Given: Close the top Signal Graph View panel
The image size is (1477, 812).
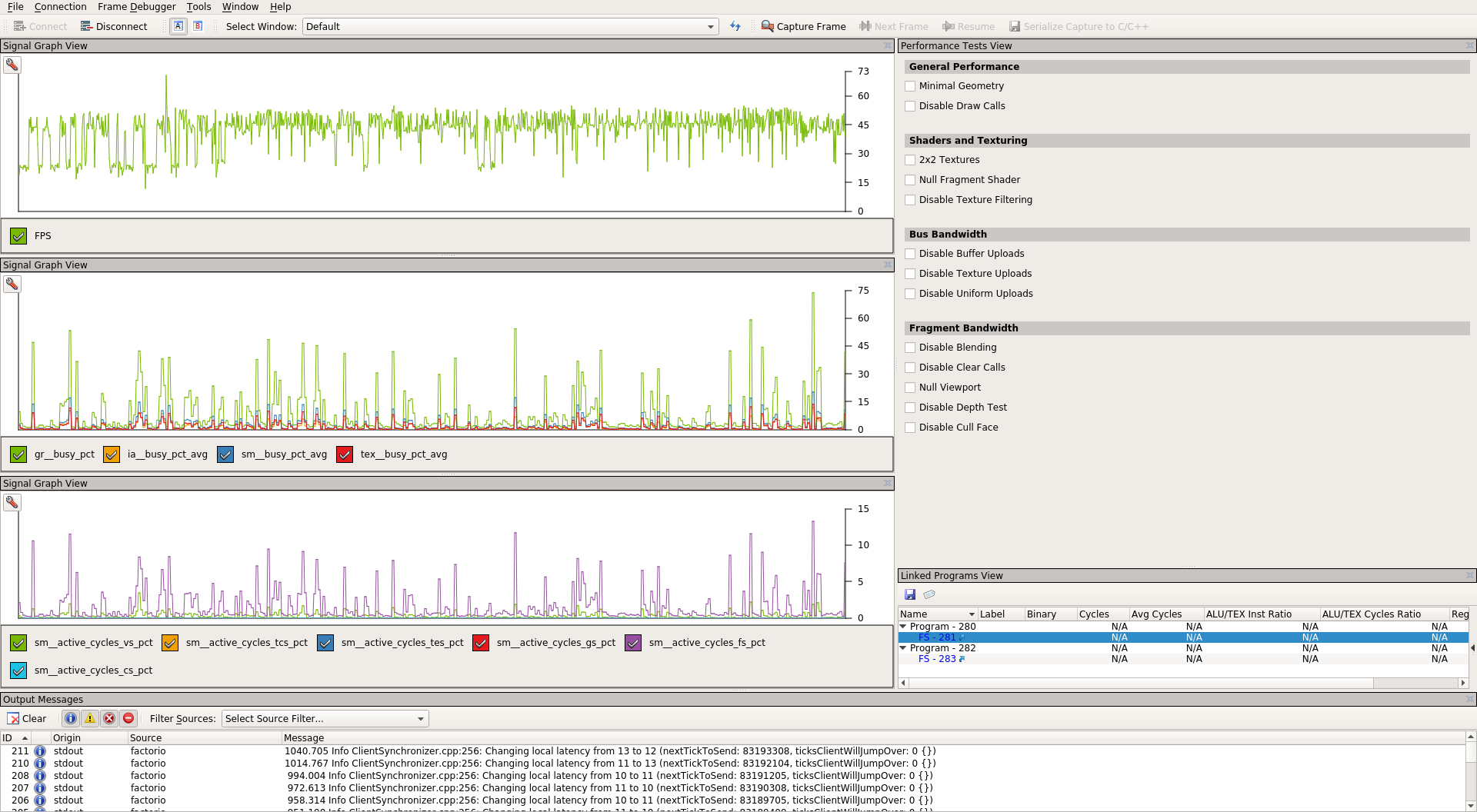Looking at the screenshot, I should tap(888, 46).
